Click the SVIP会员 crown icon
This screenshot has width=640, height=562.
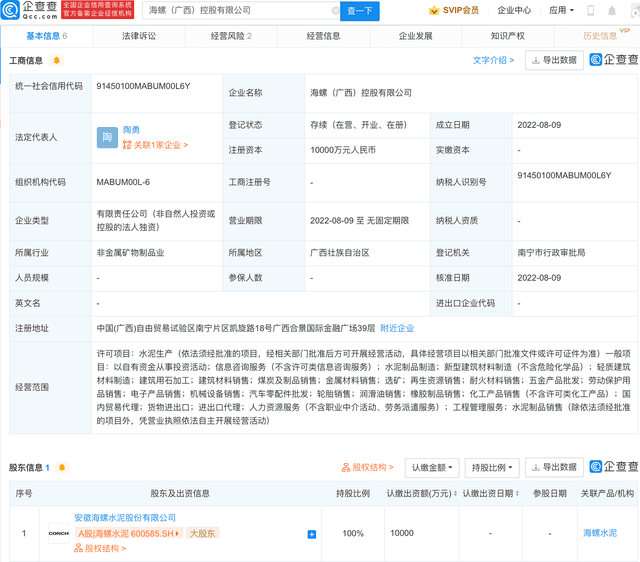434,11
